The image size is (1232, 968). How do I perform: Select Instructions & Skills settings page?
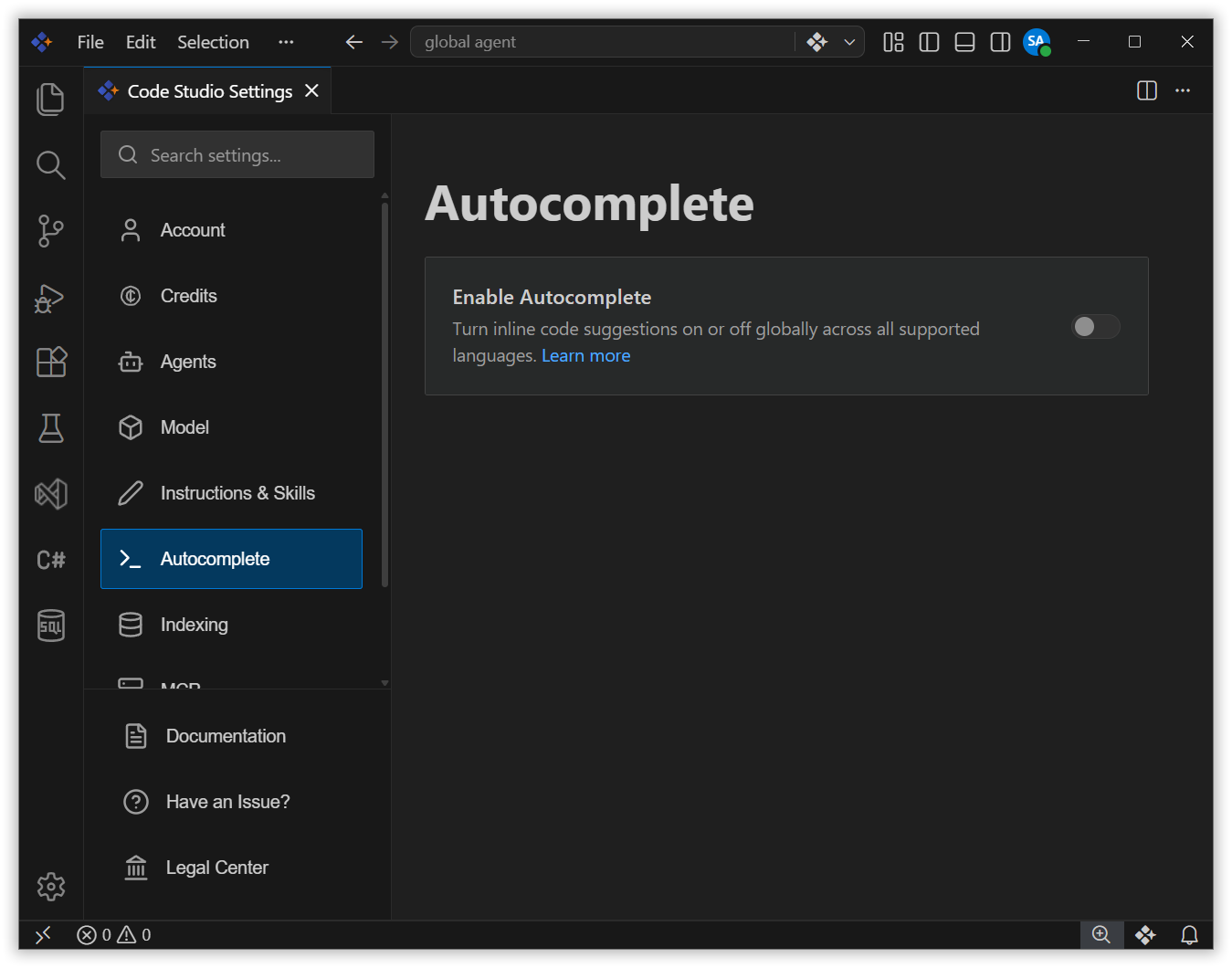click(x=231, y=493)
